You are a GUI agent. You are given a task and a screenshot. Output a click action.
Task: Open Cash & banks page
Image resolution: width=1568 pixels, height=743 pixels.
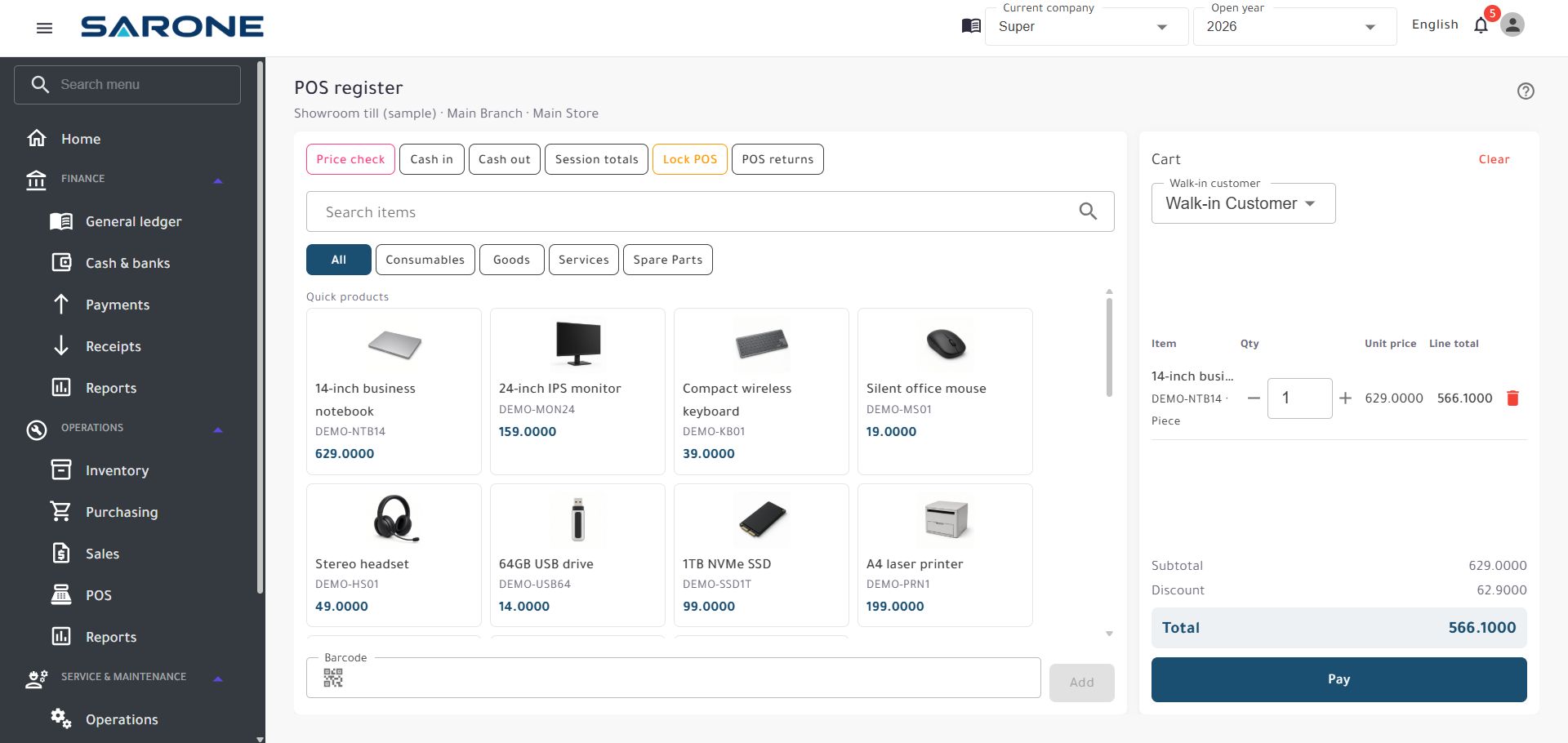(x=128, y=263)
